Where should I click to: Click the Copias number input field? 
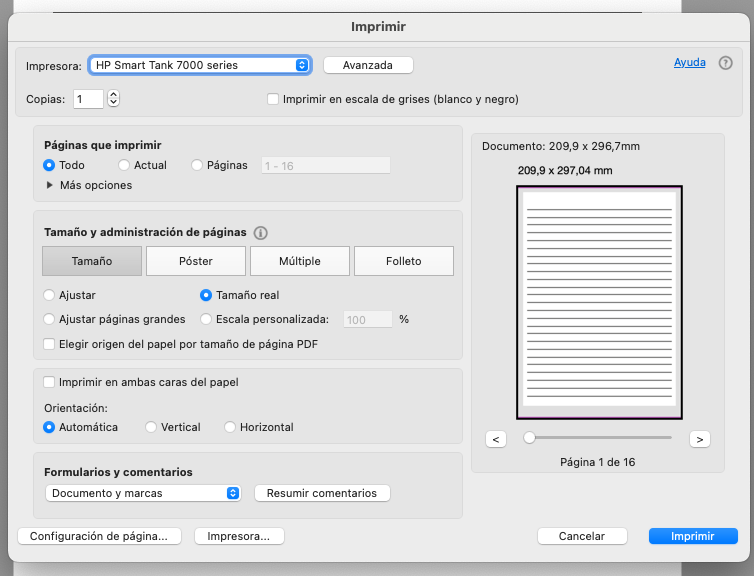[x=87, y=99]
